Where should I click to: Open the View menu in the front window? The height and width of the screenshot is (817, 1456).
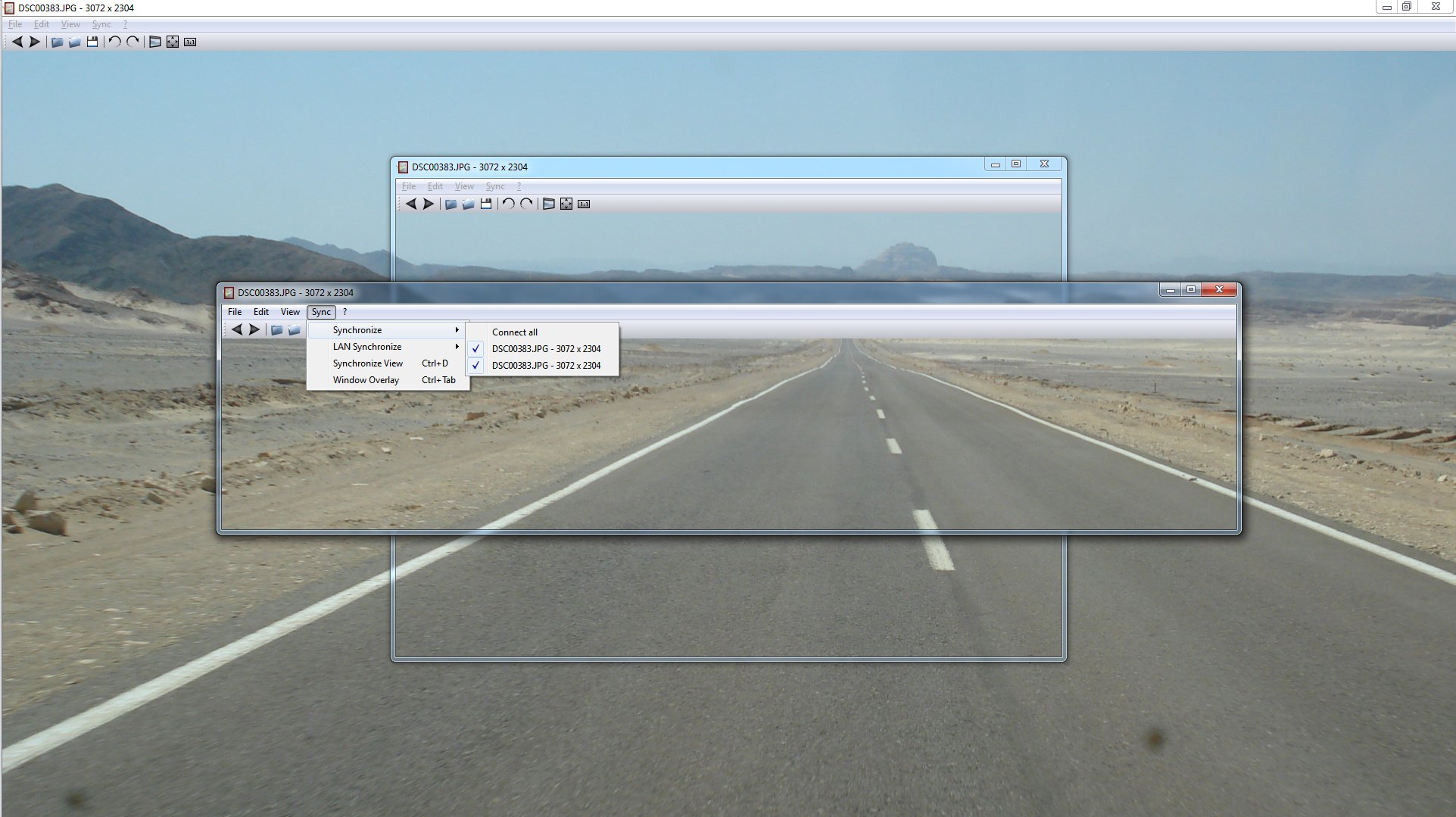290,312
